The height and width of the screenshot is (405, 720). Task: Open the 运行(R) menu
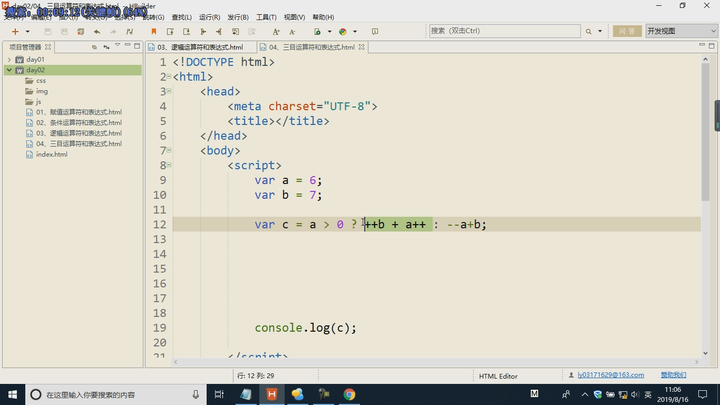coord(209,17)
